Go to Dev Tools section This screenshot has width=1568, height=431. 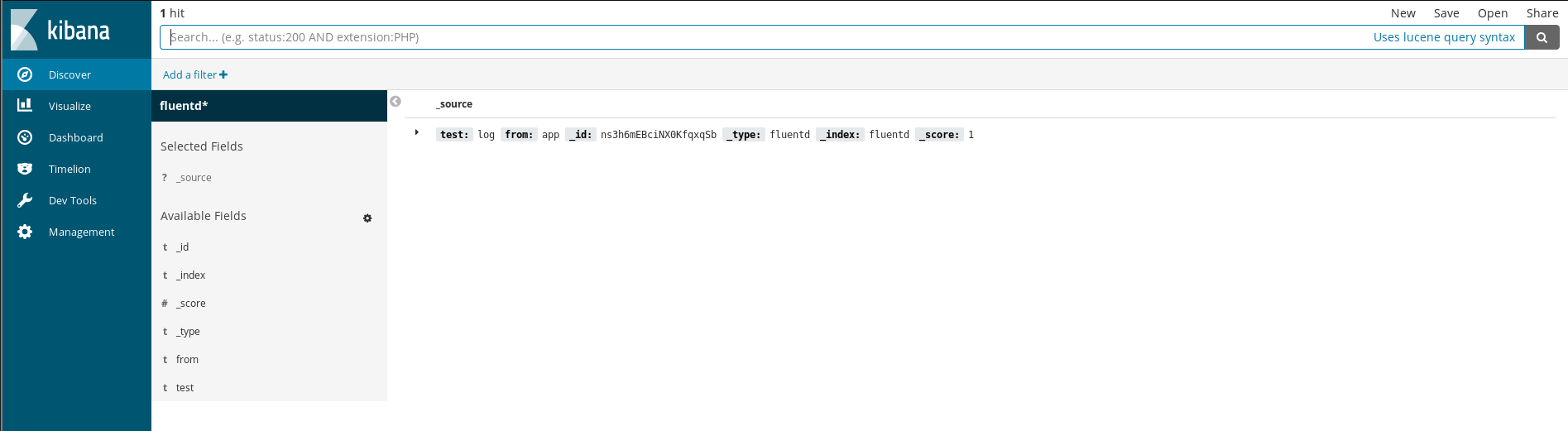click(76, 200)
